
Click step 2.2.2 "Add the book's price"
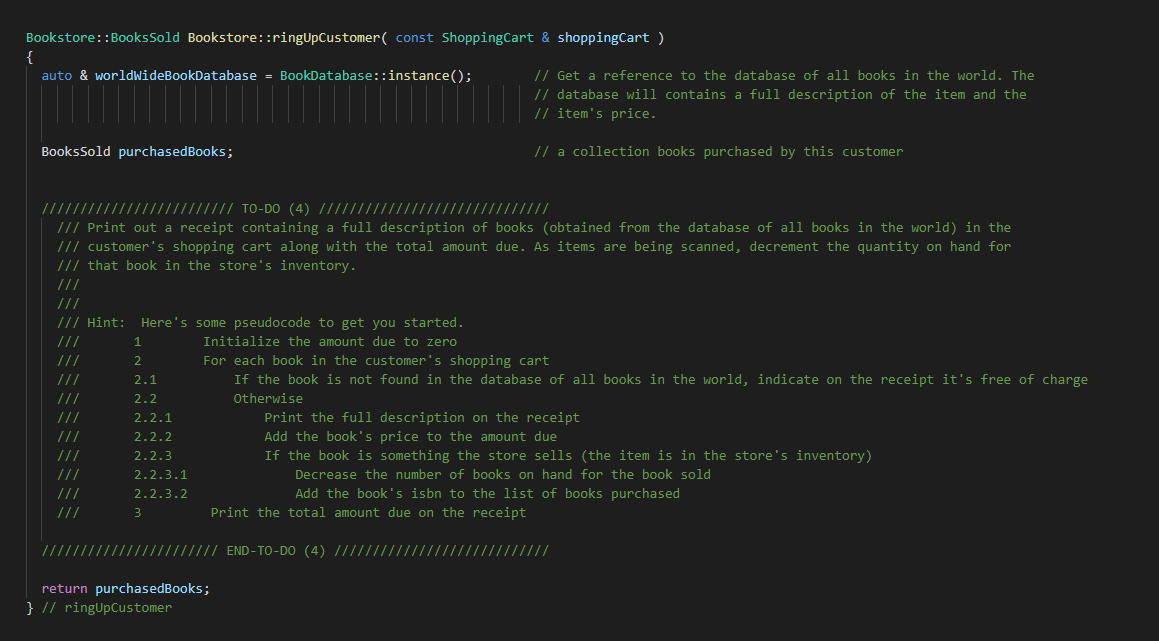(411, 437)
